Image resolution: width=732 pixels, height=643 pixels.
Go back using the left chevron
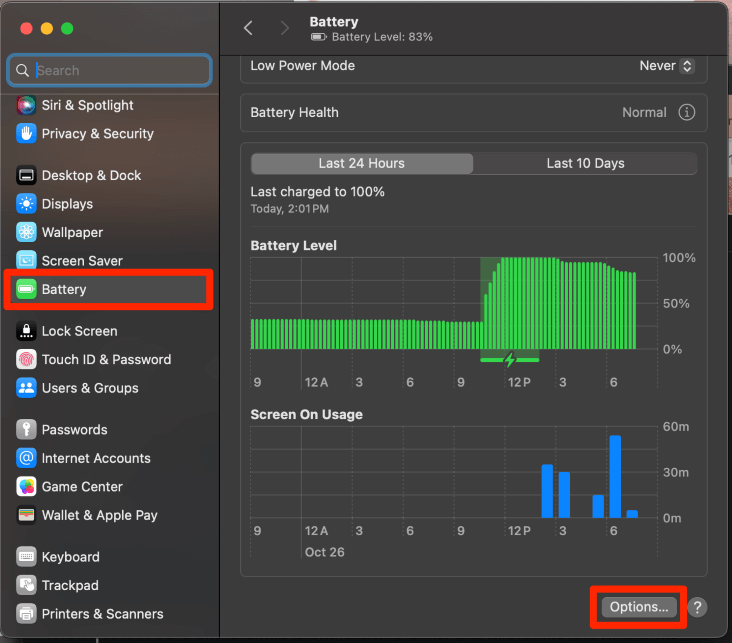[x=249, y=29]
